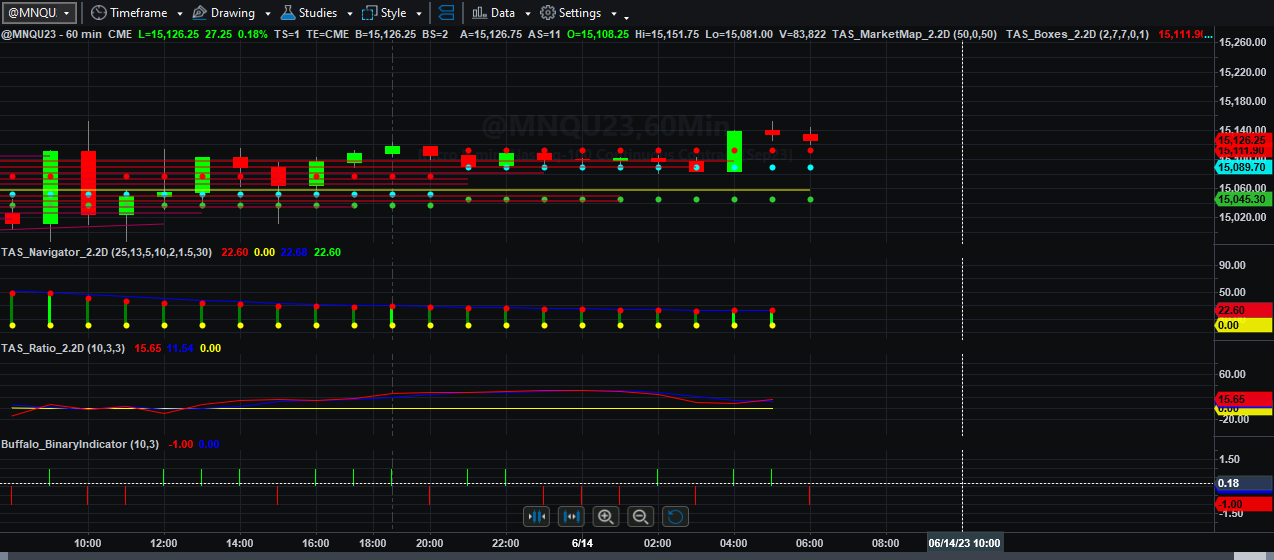Expand the Data dropdown arrow
The width and height of the screenshot is (1274, 560).
[x=526, y=14]
